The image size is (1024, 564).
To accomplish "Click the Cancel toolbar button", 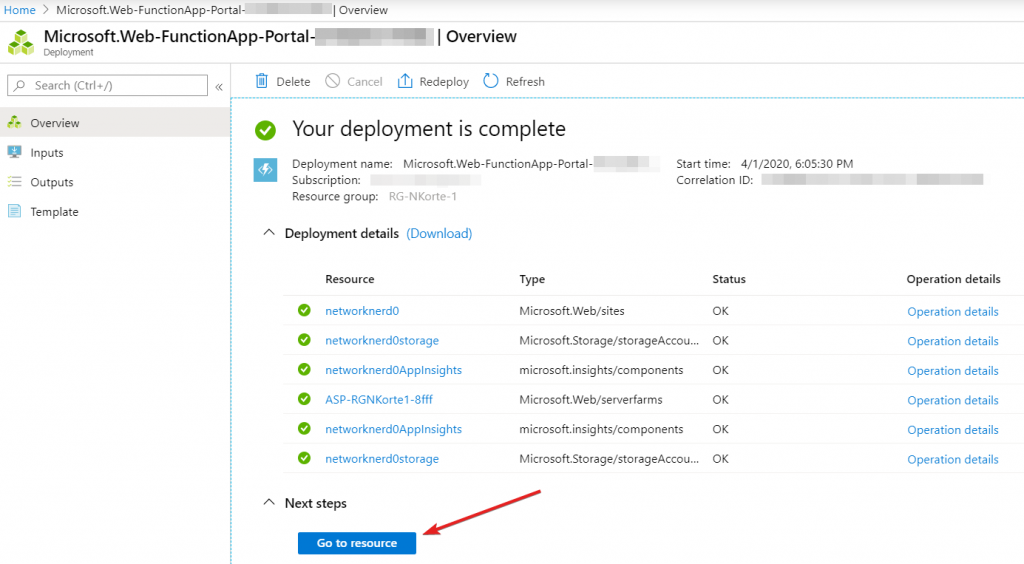I will tap(353, 81).
